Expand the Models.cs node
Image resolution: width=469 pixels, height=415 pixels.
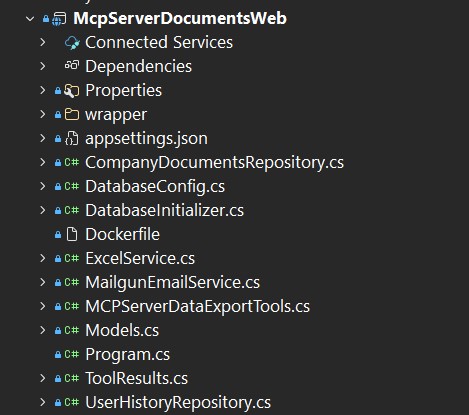pos(43,330)
